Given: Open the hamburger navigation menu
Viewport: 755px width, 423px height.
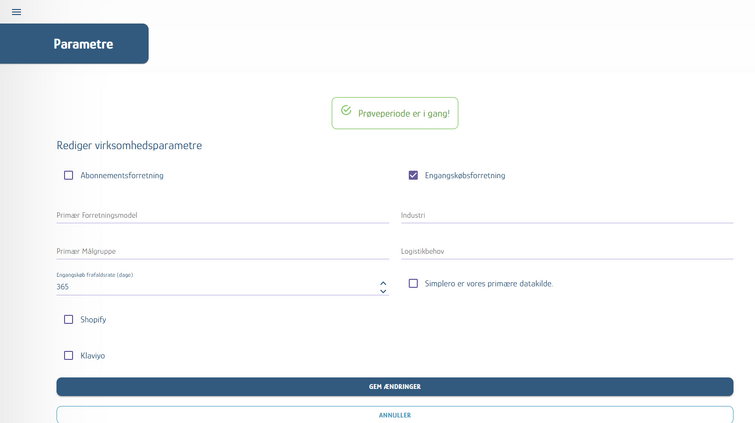Looking at the screenshot, I should pyautogui.click(x=16, y=12).
